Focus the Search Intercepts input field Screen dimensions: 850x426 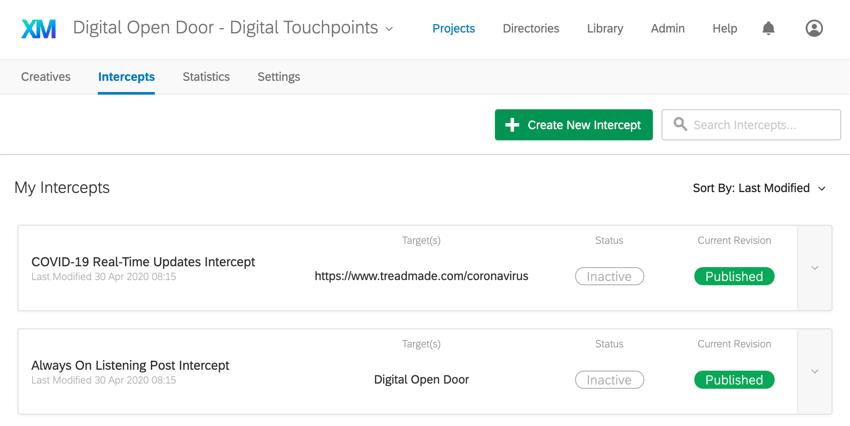pos(751,125)
